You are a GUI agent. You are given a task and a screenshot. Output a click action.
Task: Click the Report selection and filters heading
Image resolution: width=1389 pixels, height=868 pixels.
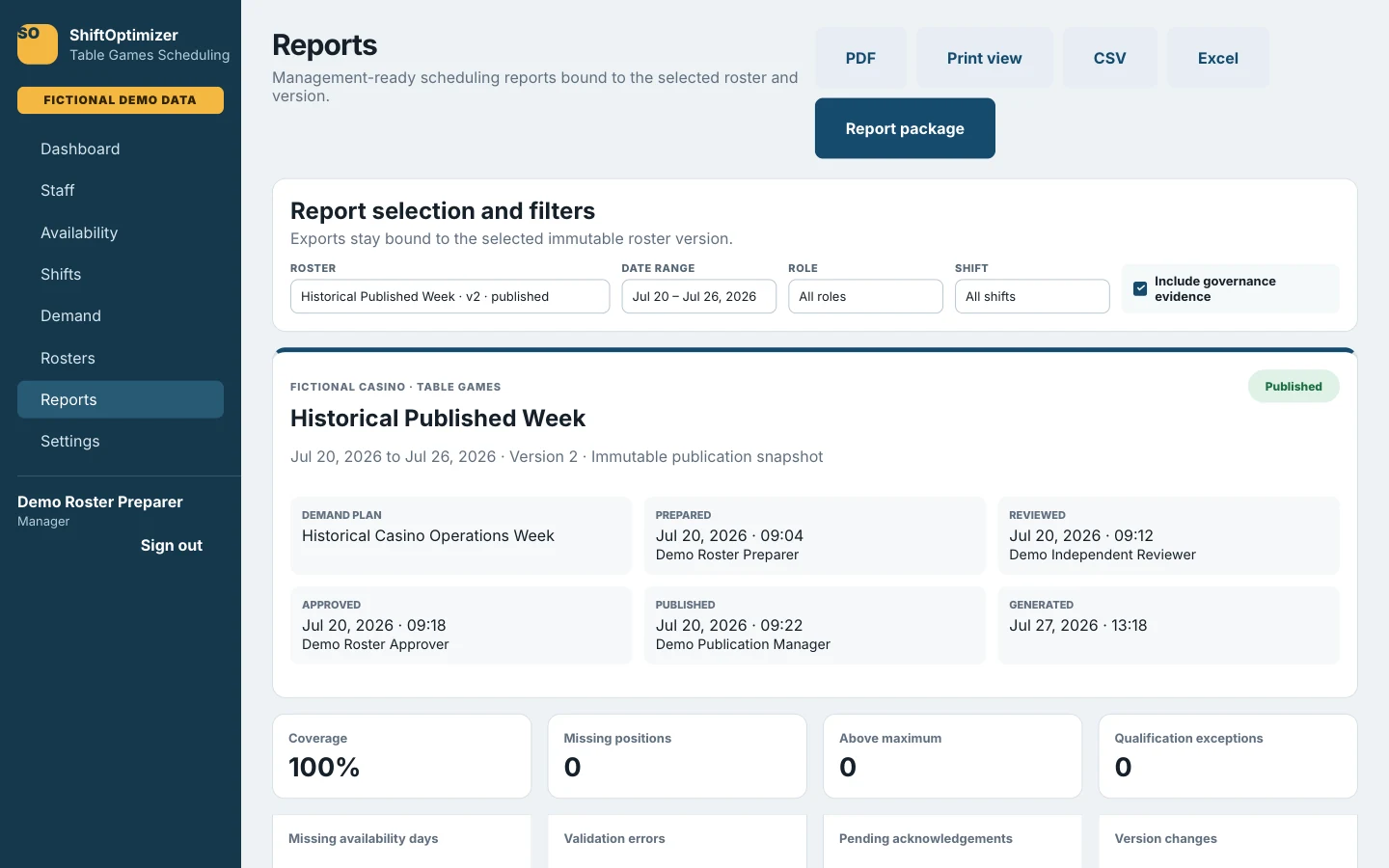click(443, 210)
